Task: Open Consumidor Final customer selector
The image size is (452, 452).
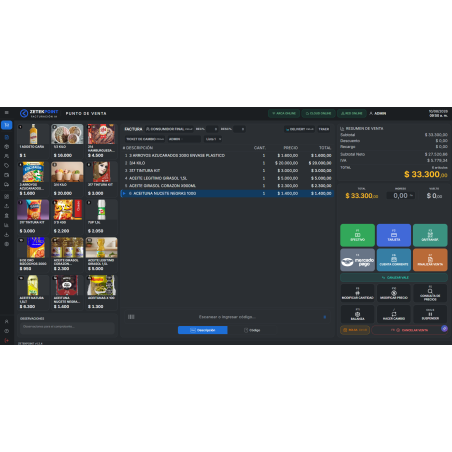Action: pos(169,129)
